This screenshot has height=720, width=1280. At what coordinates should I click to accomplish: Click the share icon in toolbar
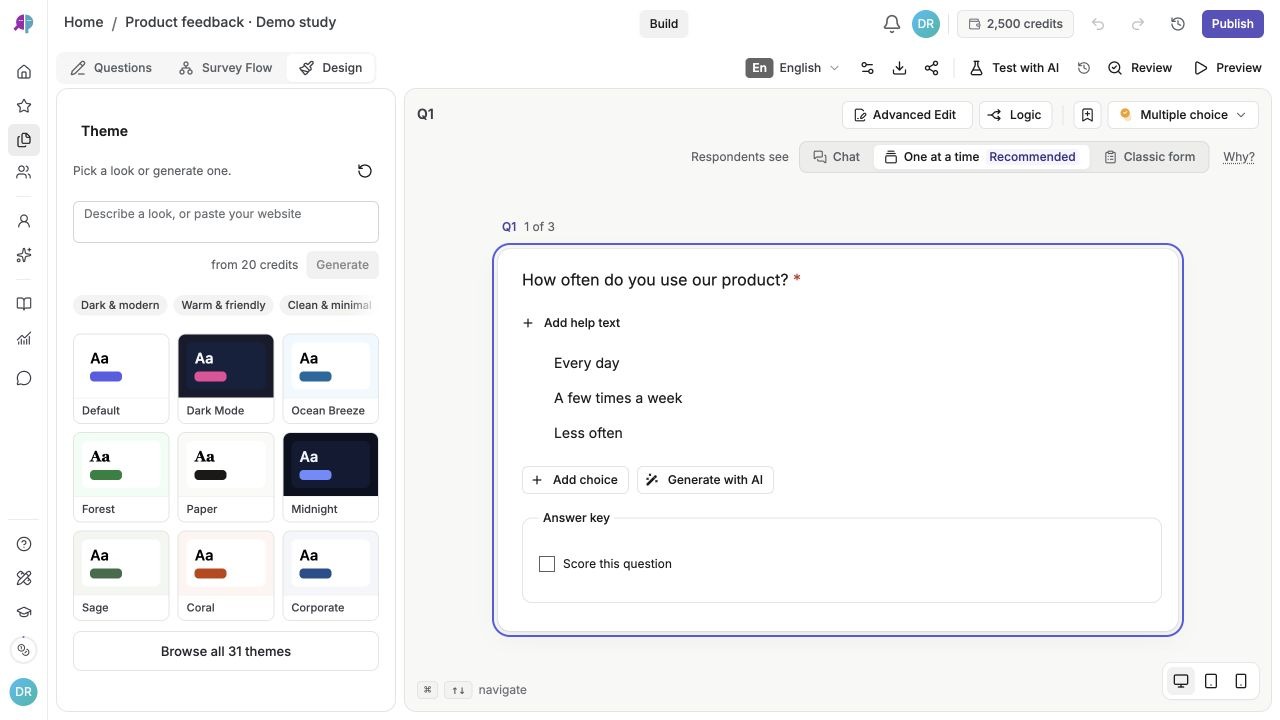point(931,68)
